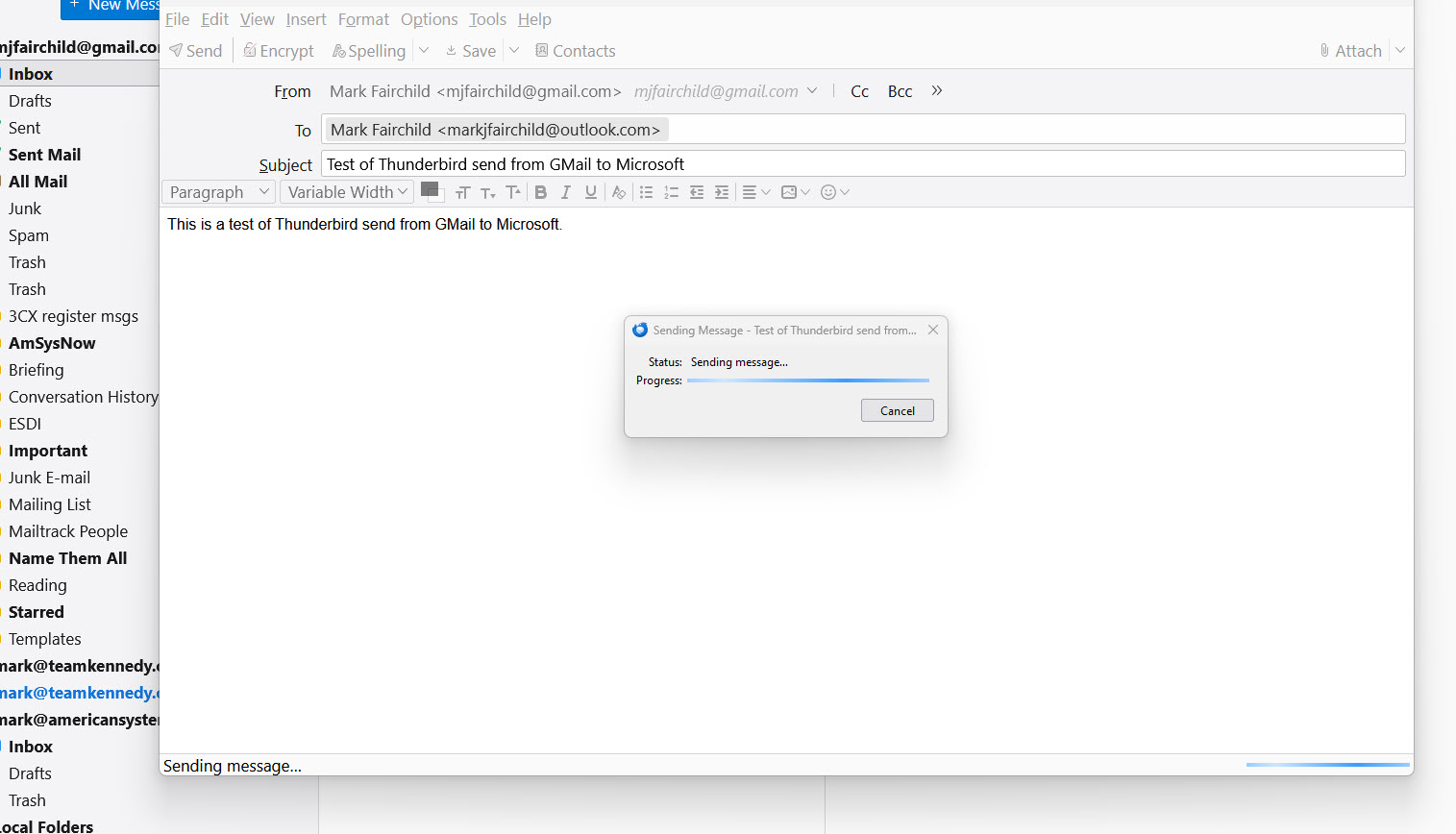Image resolution: width=1456 pixels, height=834 pixels.
Task: Open the Templates folder
Action: point(45,639)
